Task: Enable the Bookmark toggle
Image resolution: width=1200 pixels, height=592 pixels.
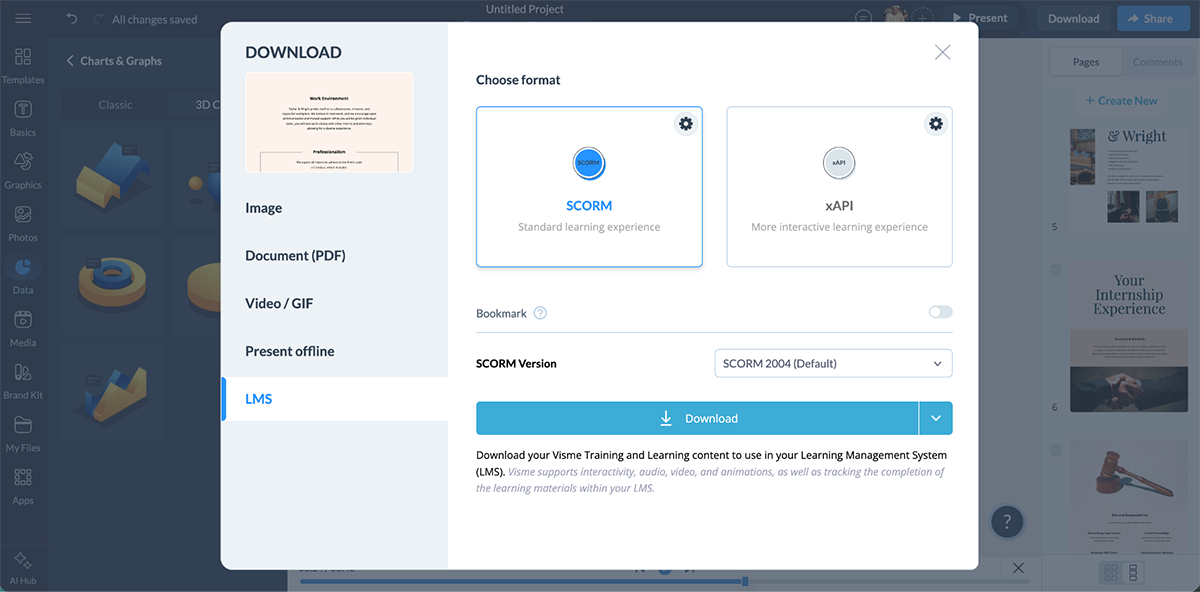Action: coord(938,312)
